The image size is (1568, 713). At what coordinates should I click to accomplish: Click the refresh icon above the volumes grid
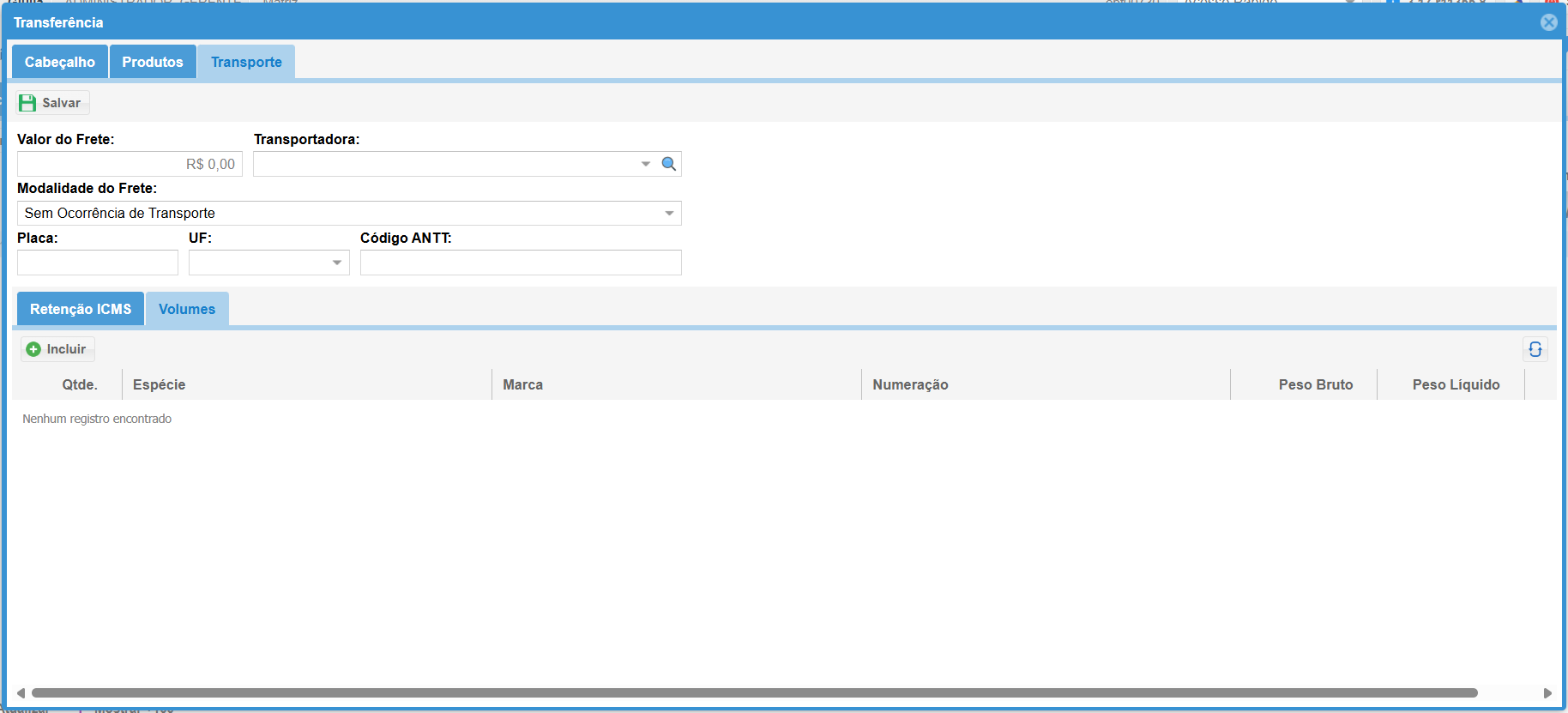(1535, 349)
